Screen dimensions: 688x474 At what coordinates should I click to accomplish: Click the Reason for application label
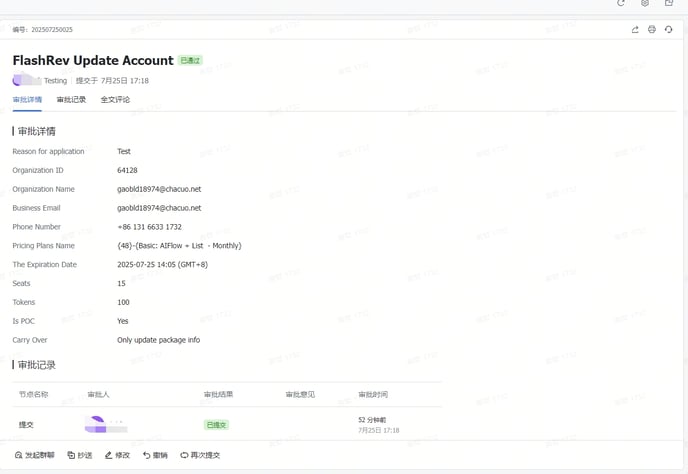tap(48, 151)
